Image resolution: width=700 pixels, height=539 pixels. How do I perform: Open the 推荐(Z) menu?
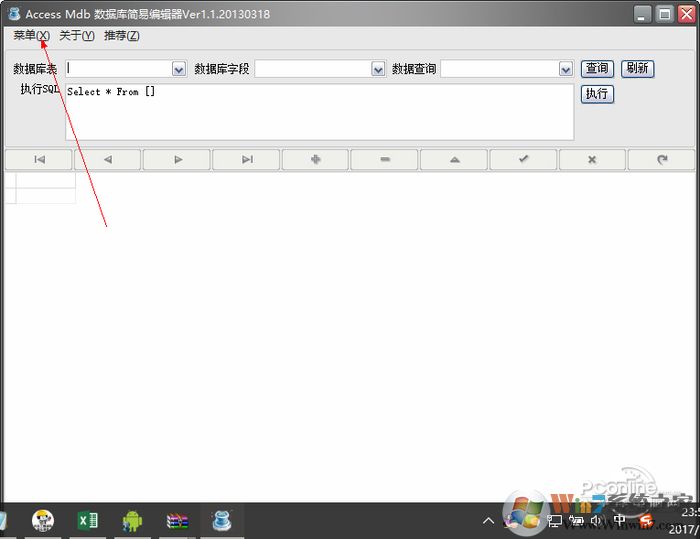pyautogui.click(x=121, y=35)
